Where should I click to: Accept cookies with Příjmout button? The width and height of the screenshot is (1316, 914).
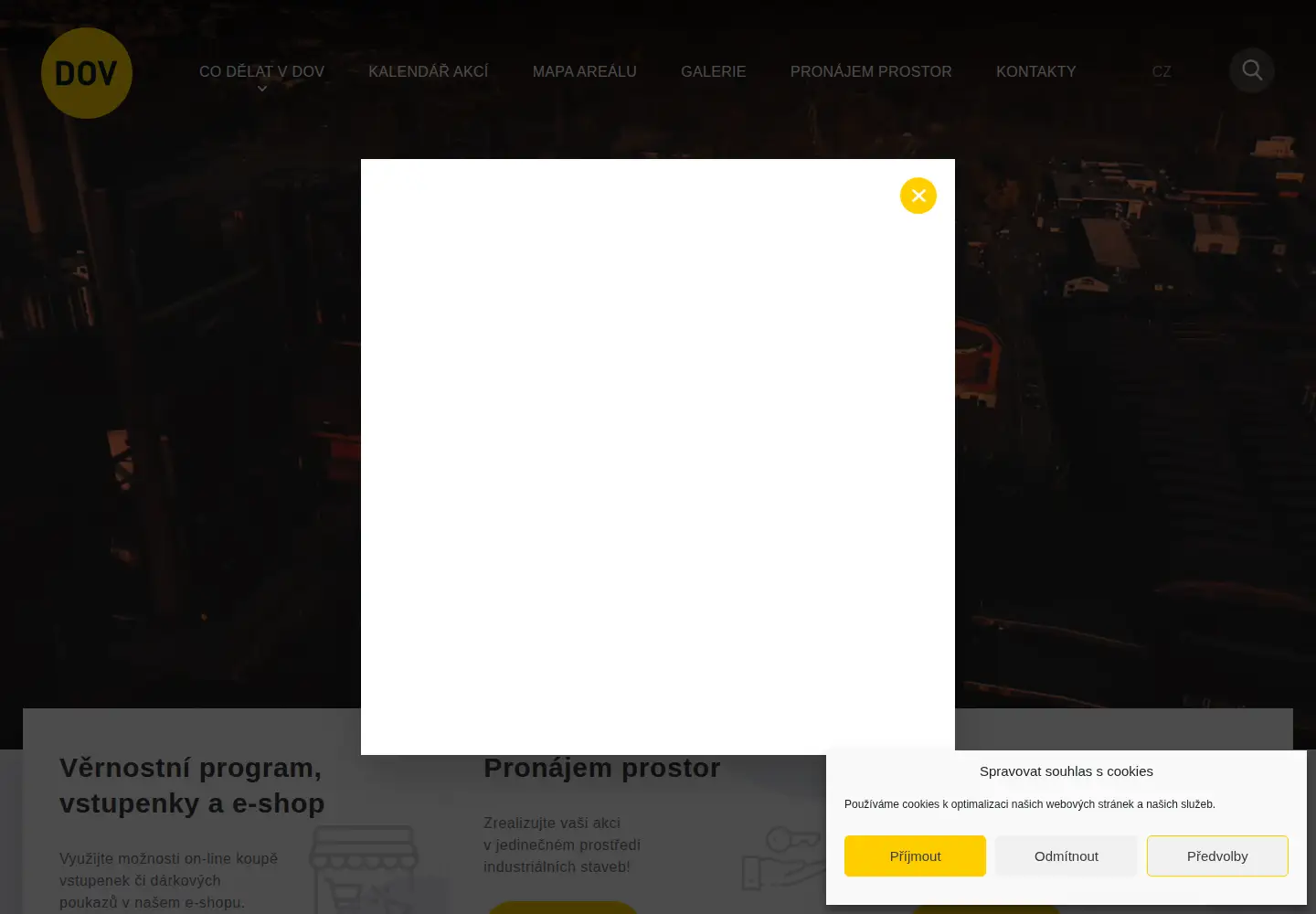coord(915,856)
